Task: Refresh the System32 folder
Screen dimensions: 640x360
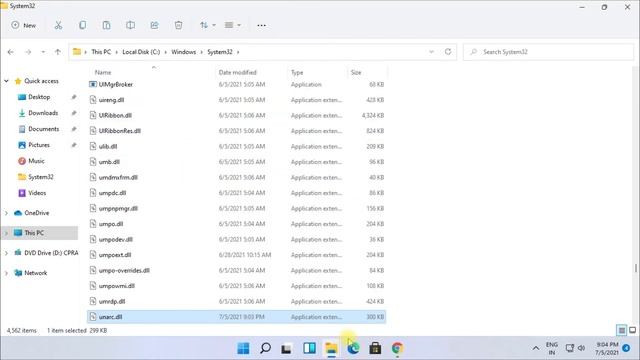Action: [x=448, y=52]
